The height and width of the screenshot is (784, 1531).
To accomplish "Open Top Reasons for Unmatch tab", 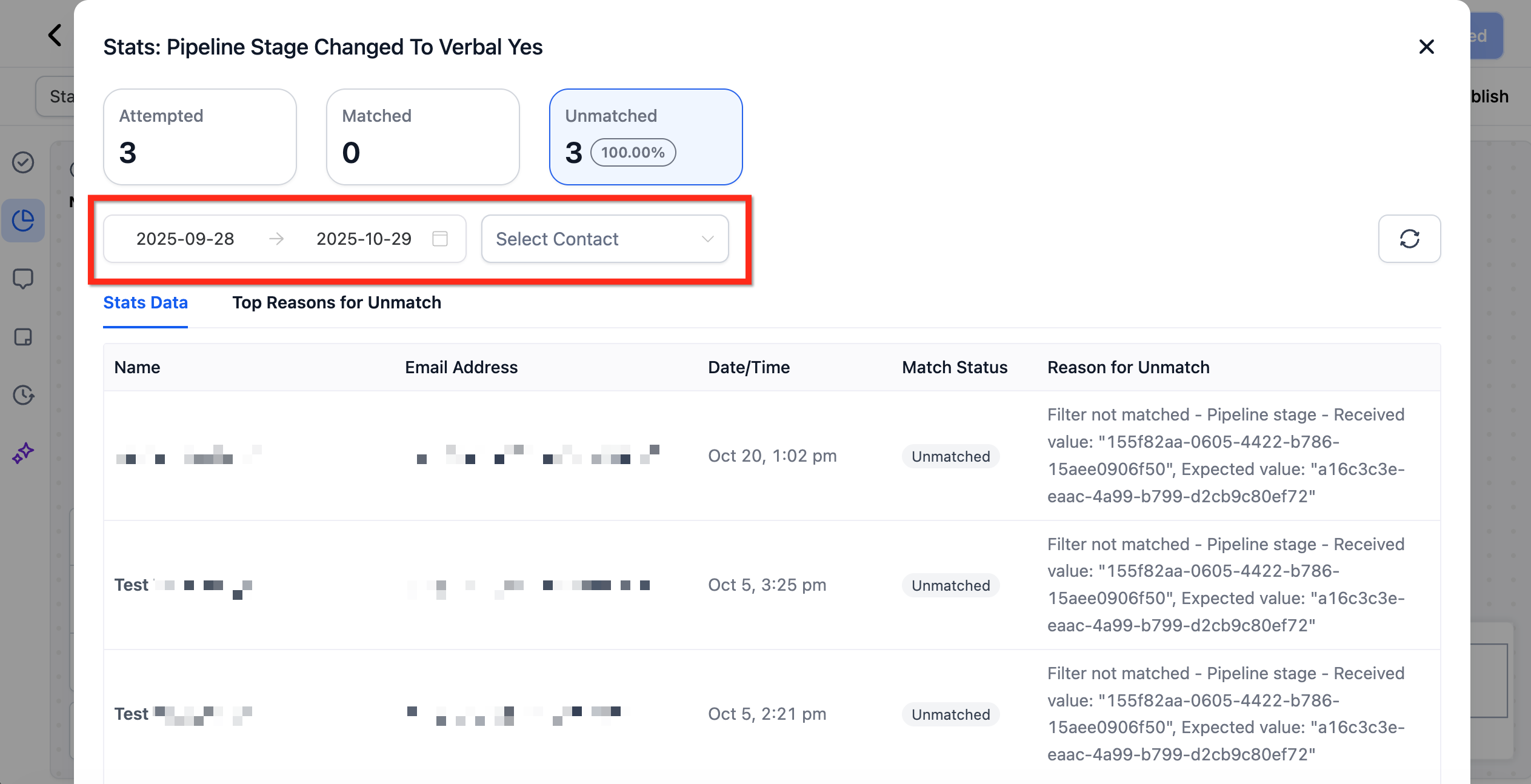I will pos(336,302).
